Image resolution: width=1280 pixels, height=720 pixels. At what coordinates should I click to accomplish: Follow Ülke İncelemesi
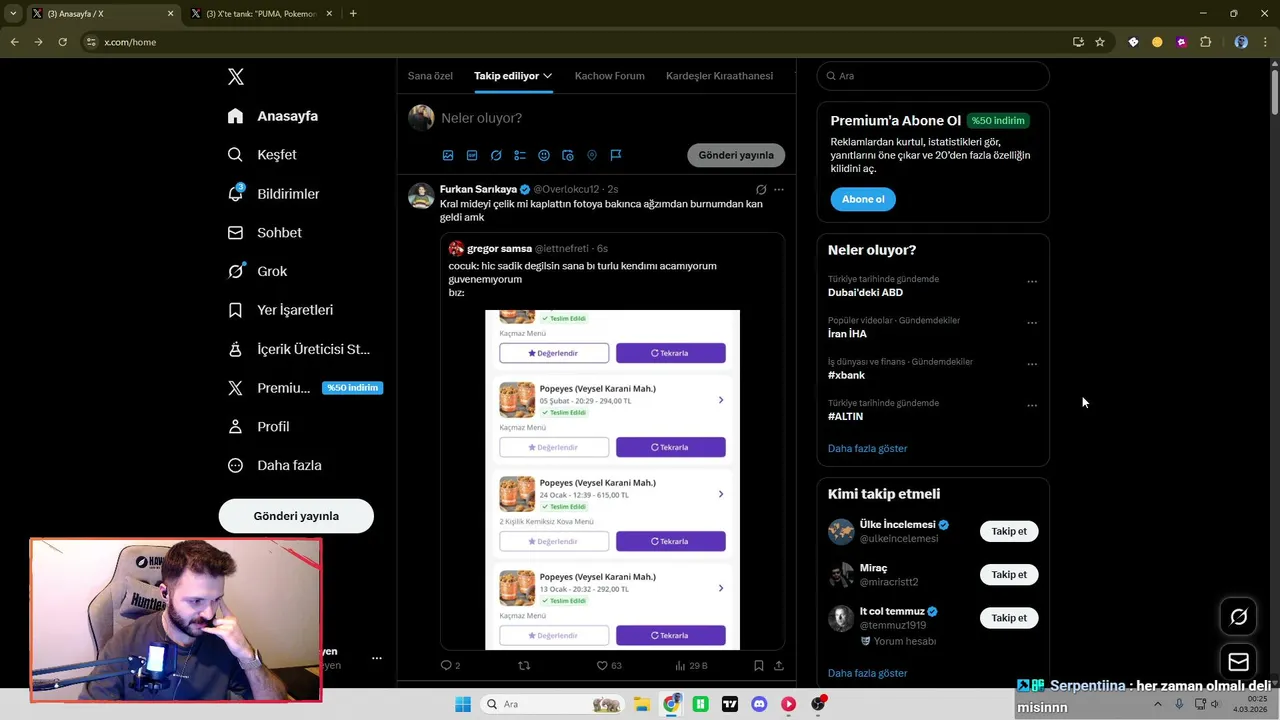click(1009, 531)
